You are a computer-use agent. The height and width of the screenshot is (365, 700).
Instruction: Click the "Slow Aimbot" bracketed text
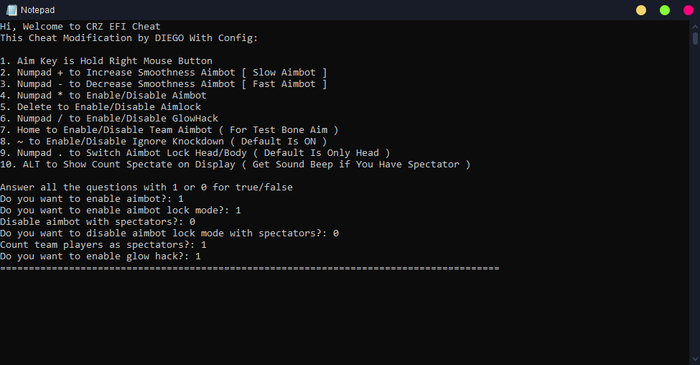pyautogui.click(x=284, y=72)
